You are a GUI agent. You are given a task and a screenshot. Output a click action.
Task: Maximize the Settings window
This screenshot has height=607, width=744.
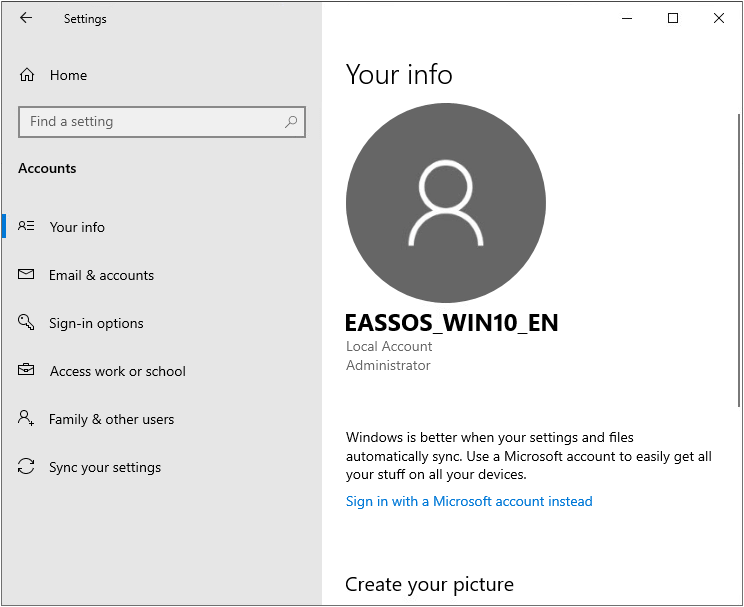[673, 18]
